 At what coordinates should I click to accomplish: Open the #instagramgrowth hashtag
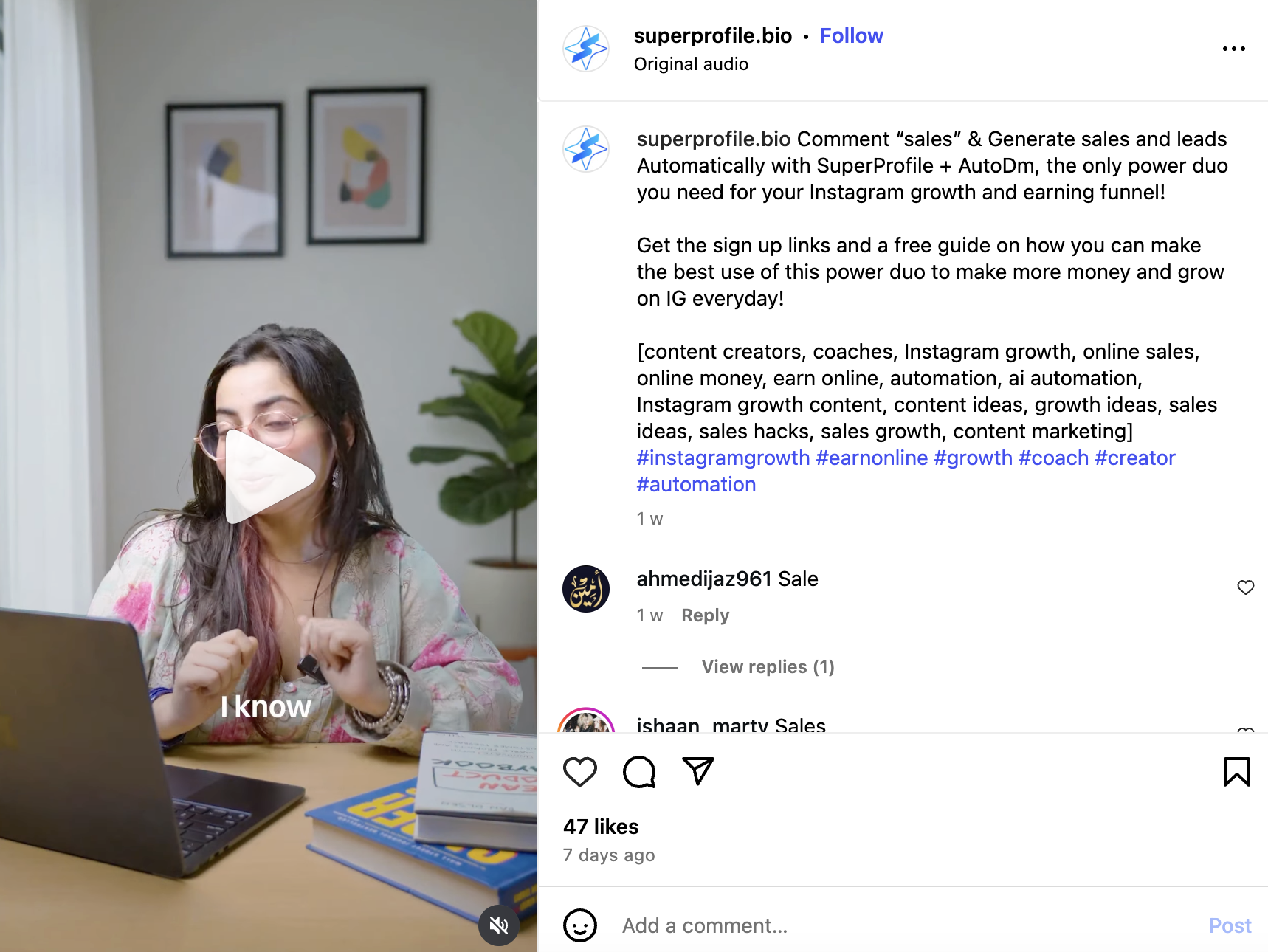click(723, 458)
